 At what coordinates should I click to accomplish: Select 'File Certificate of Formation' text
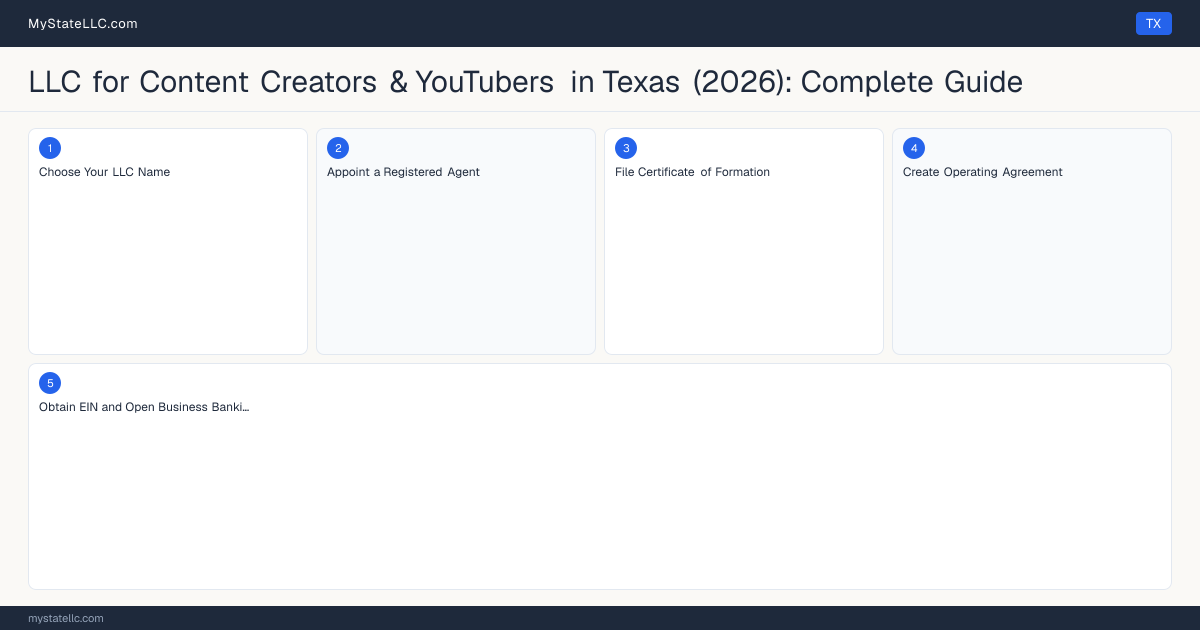click(692, 172)
